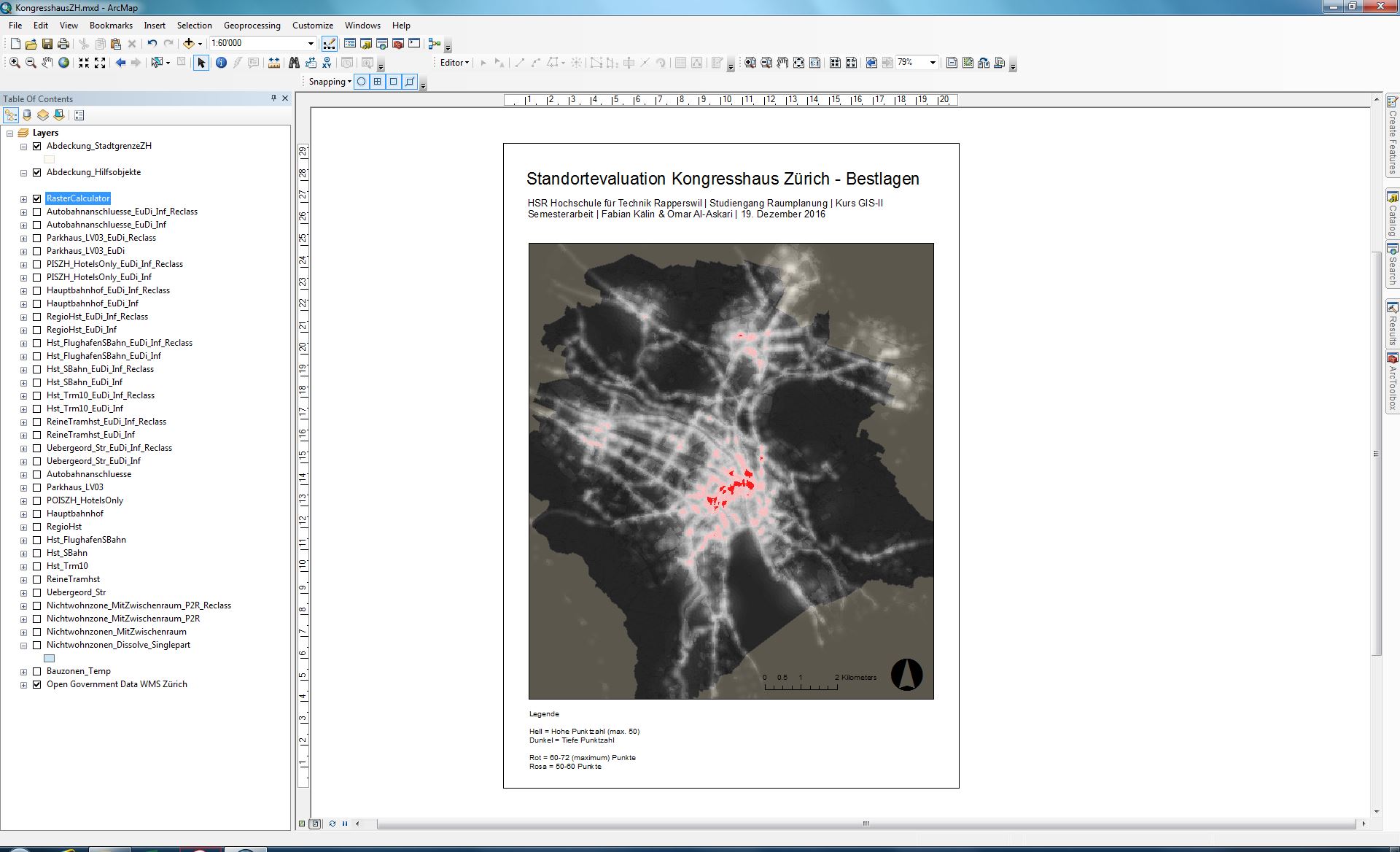The height and width of the screenshot is (852, 1400).
Task: Select the Pan hand tool
Action: (47, 63)
